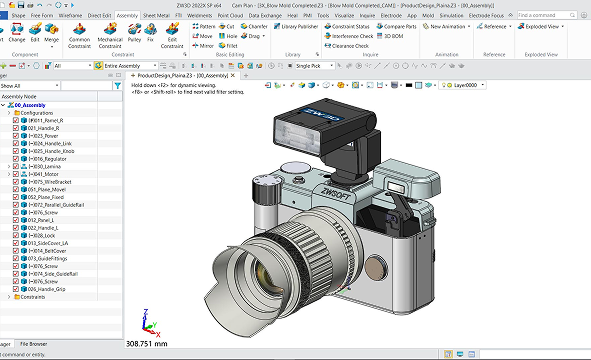Open the 3D BOM
This screenshot has height=360, width=591.
[x=390, y=36]
